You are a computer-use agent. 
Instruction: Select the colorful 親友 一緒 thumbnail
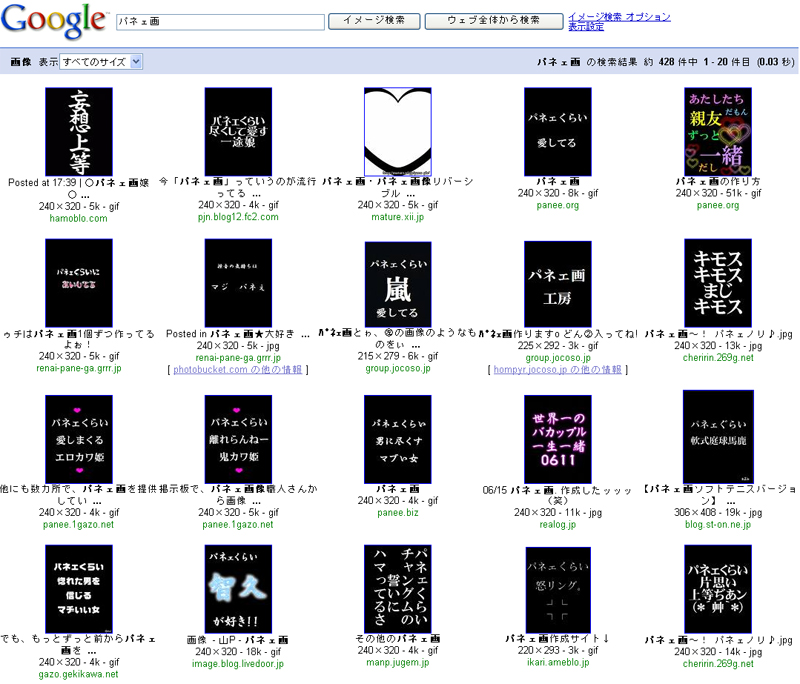(717, 132)
